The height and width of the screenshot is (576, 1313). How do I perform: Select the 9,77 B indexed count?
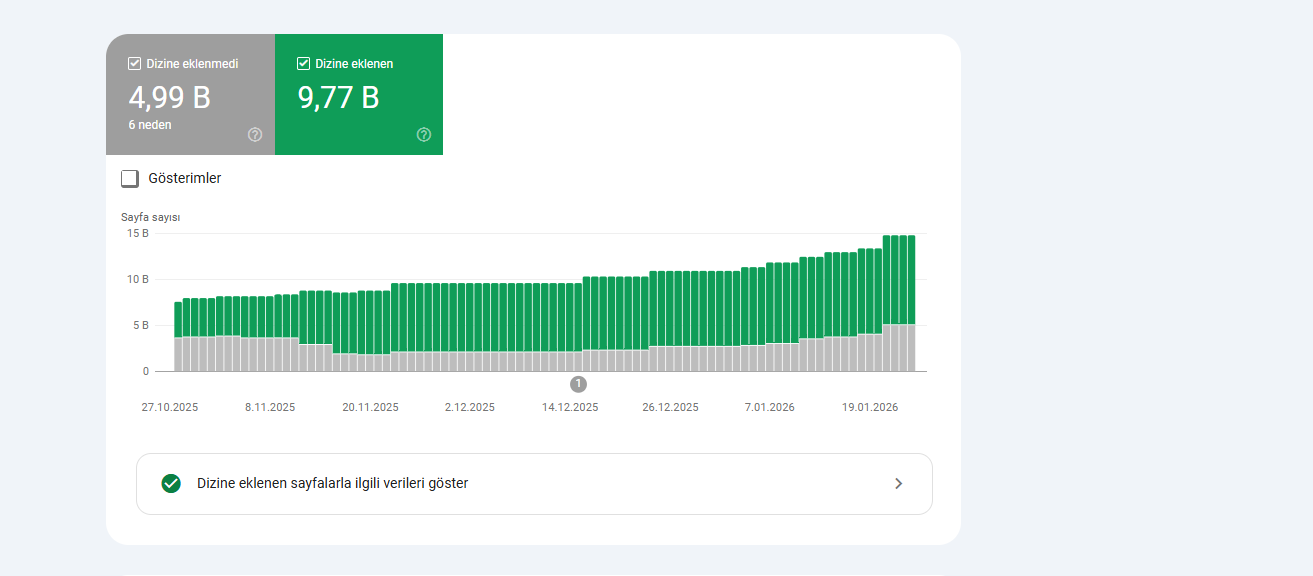coord(338,98)
